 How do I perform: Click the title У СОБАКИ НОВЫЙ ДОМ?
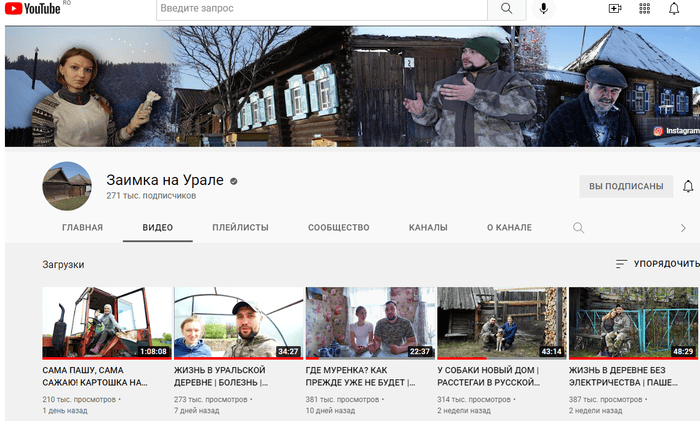(x=488, y=376)
